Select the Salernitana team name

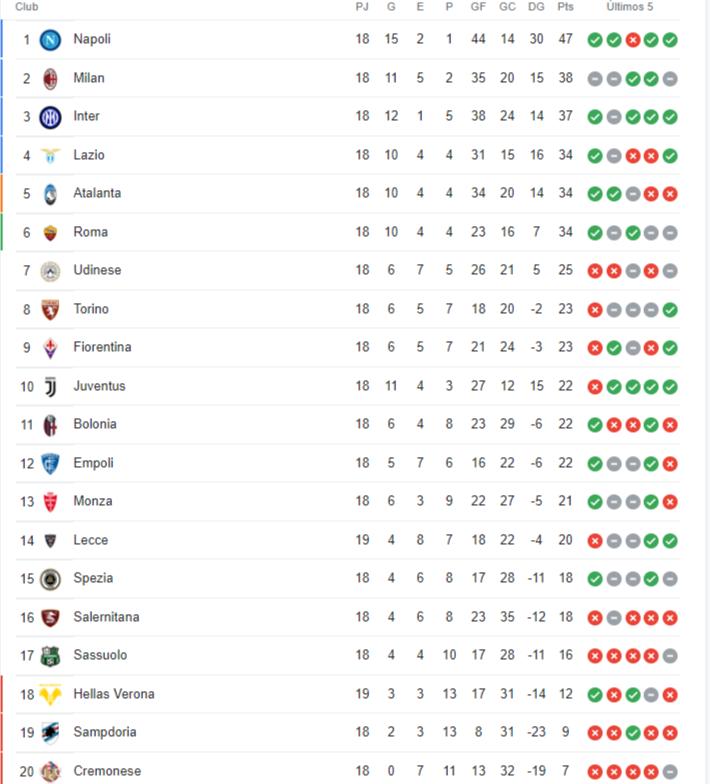click(106, 617)
